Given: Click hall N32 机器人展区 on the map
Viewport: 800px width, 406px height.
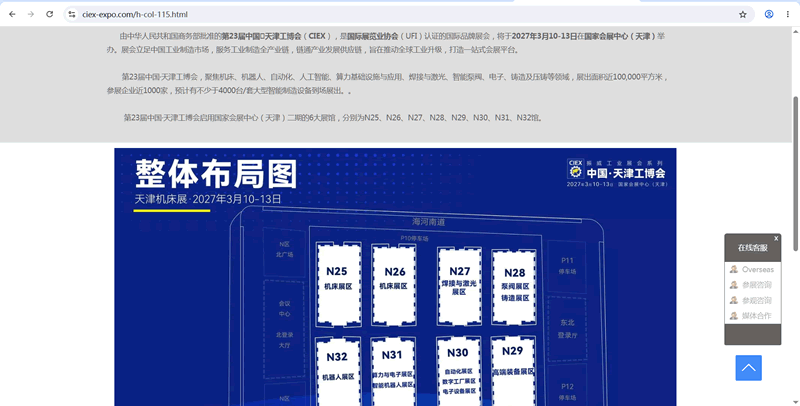Looking at the screenshot, I should [x=337, y=371].
